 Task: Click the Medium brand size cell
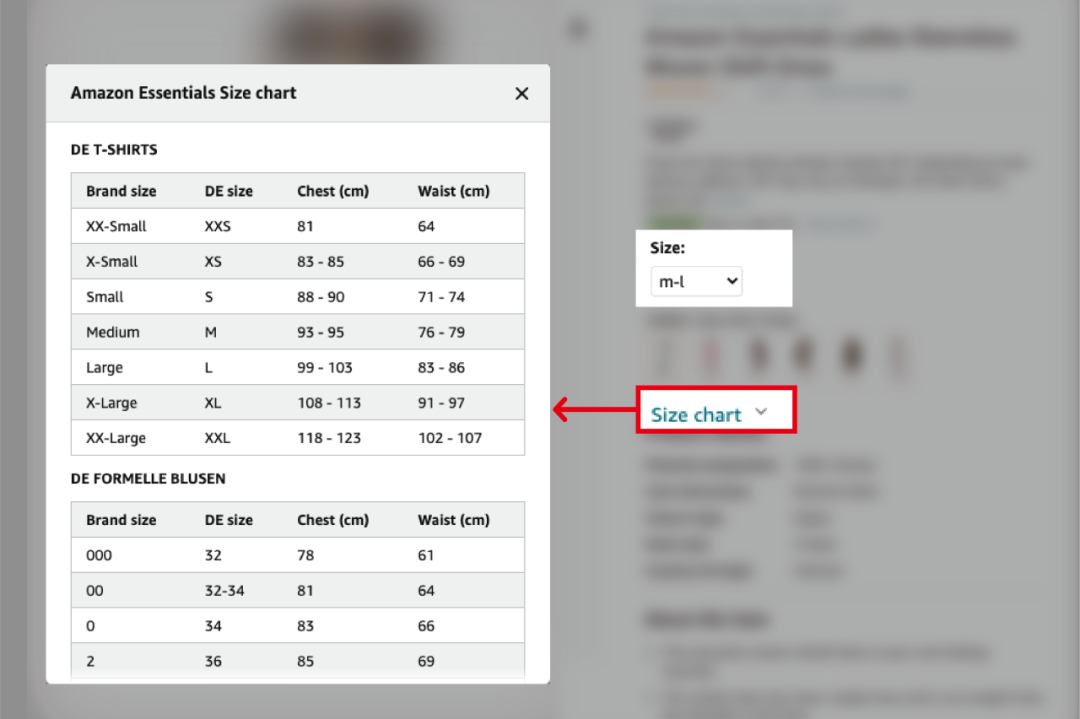[x=112, y=332]
